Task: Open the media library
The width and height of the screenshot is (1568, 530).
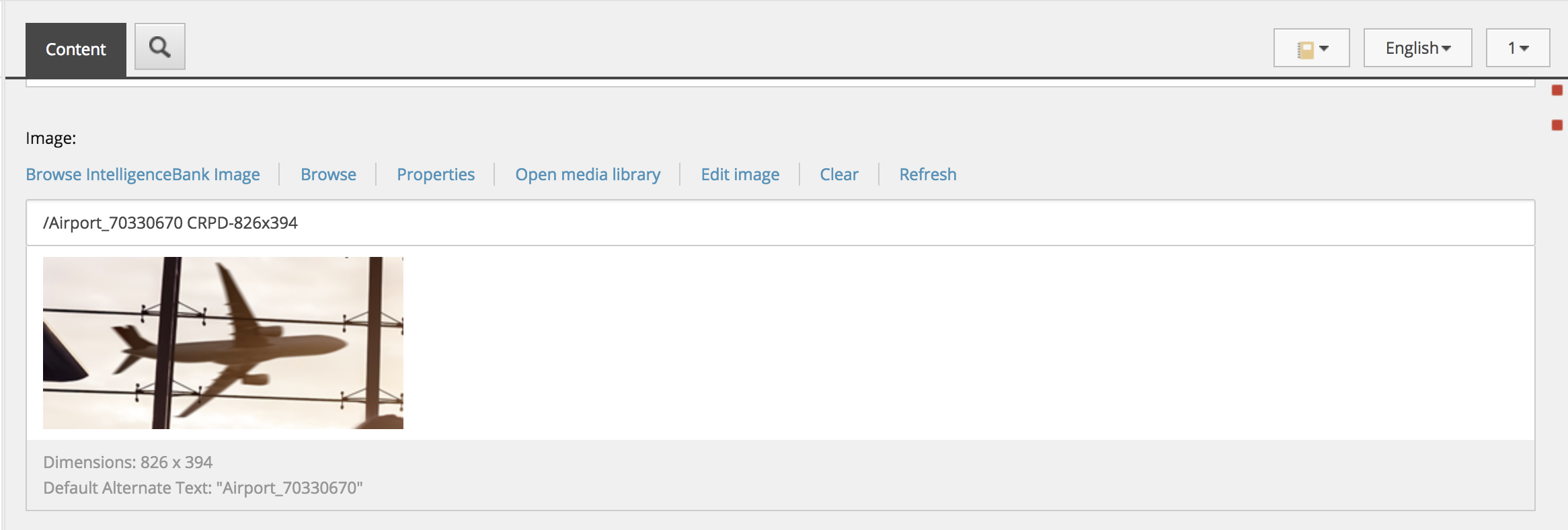Action: [588, 175]
